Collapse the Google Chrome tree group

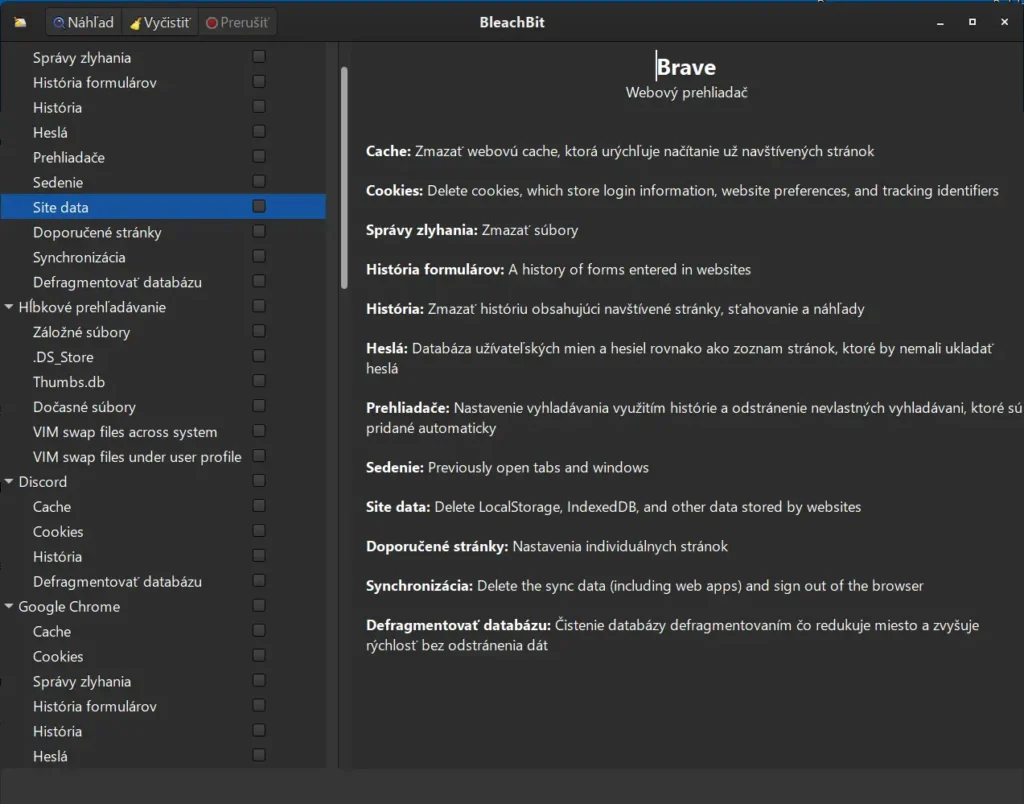[9, 605]
